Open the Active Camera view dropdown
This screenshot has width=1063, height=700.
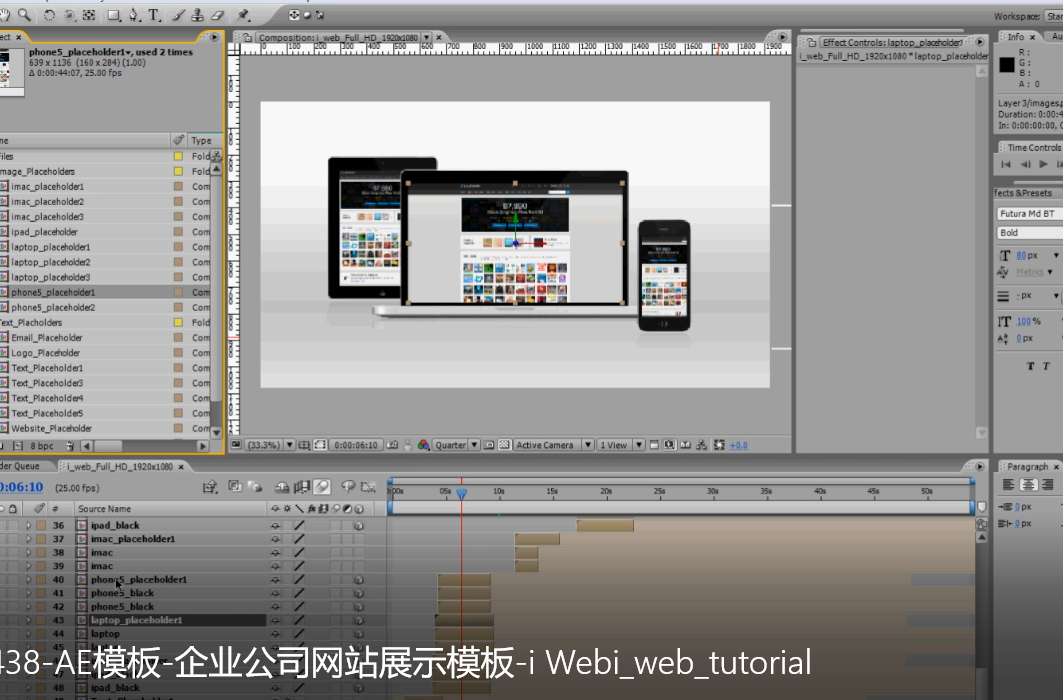553,445
